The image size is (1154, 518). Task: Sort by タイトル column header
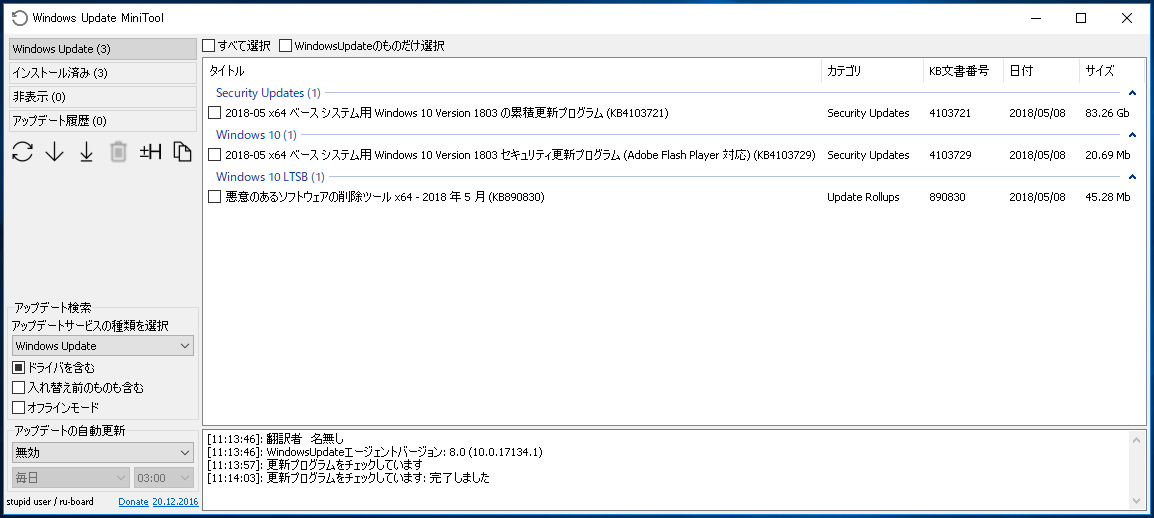tap(512, 71)
